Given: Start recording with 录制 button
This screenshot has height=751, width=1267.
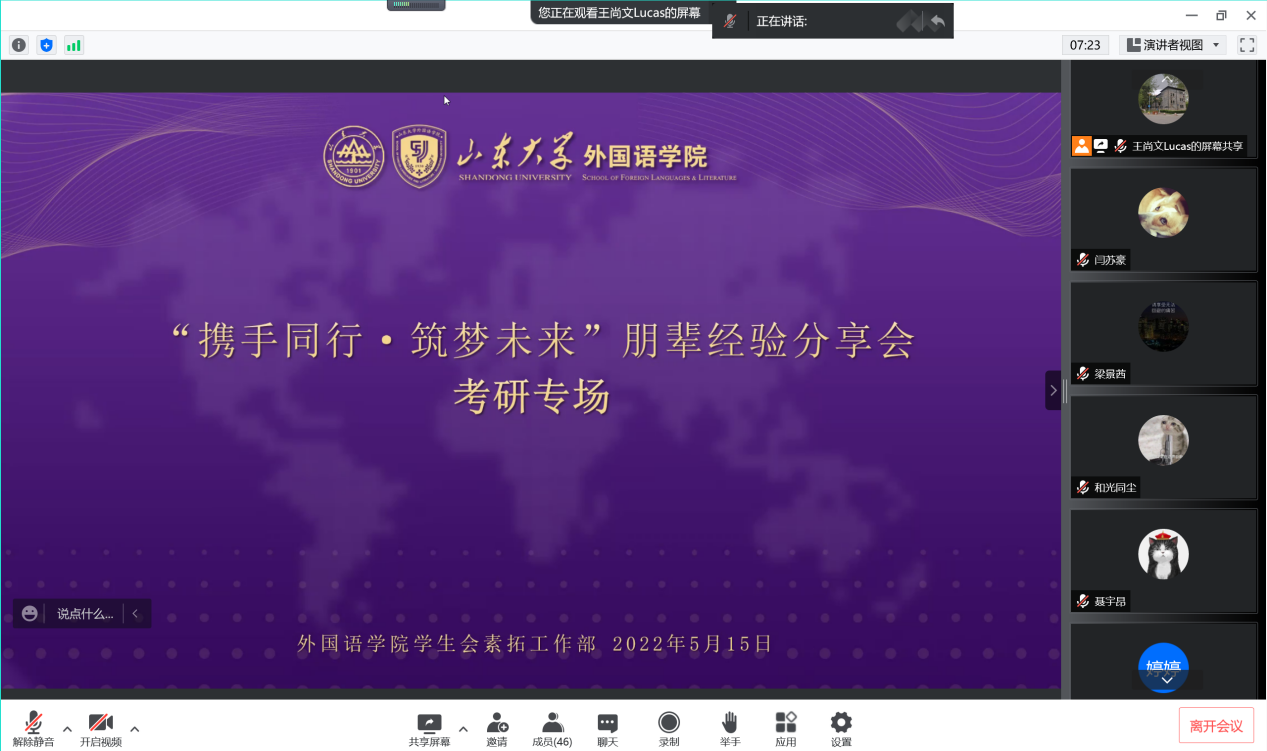Looking at the screenshot, I should click(x=669, y=724).
